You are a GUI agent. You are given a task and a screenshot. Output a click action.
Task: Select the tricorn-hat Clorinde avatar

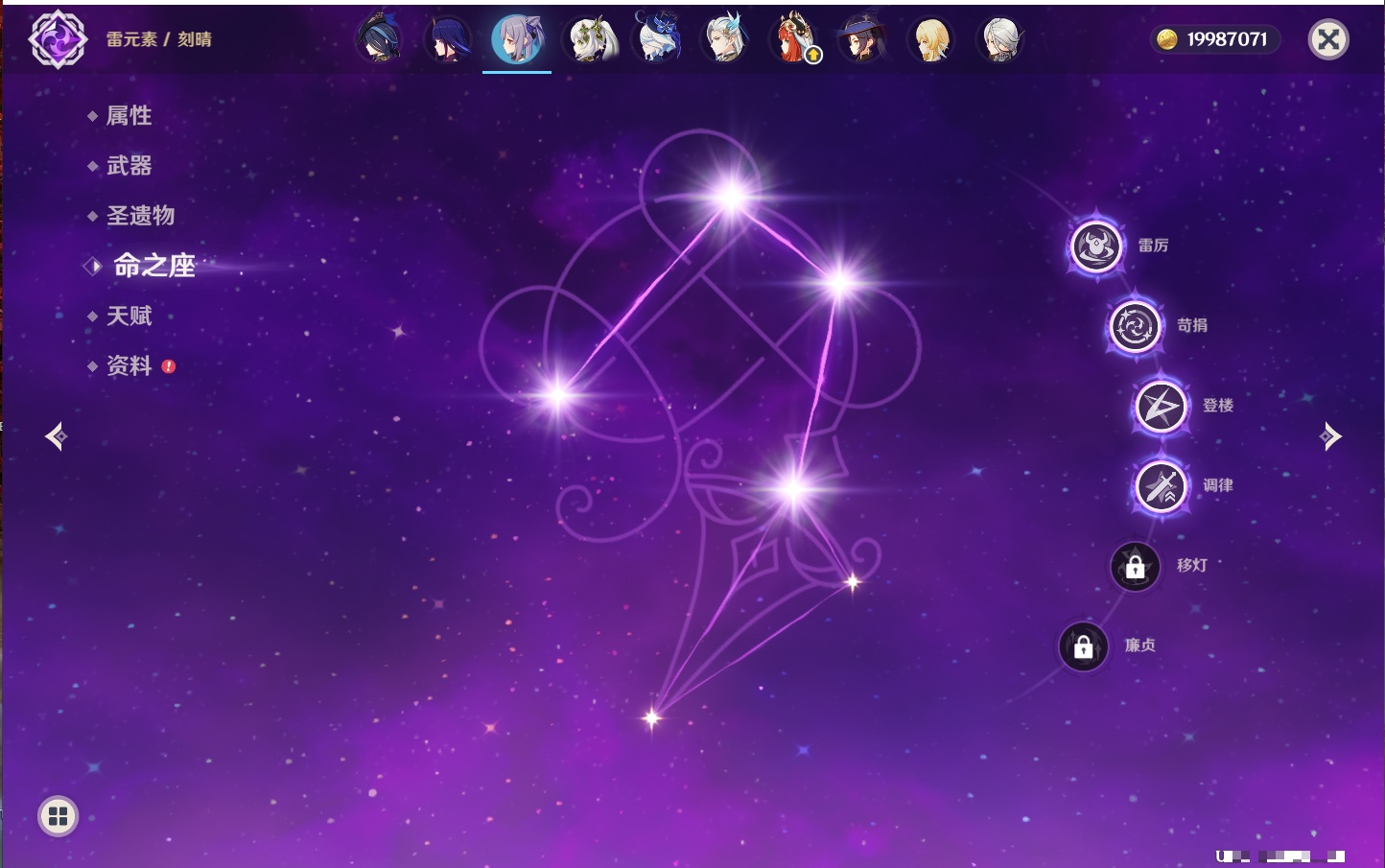[x=379, y=39]
